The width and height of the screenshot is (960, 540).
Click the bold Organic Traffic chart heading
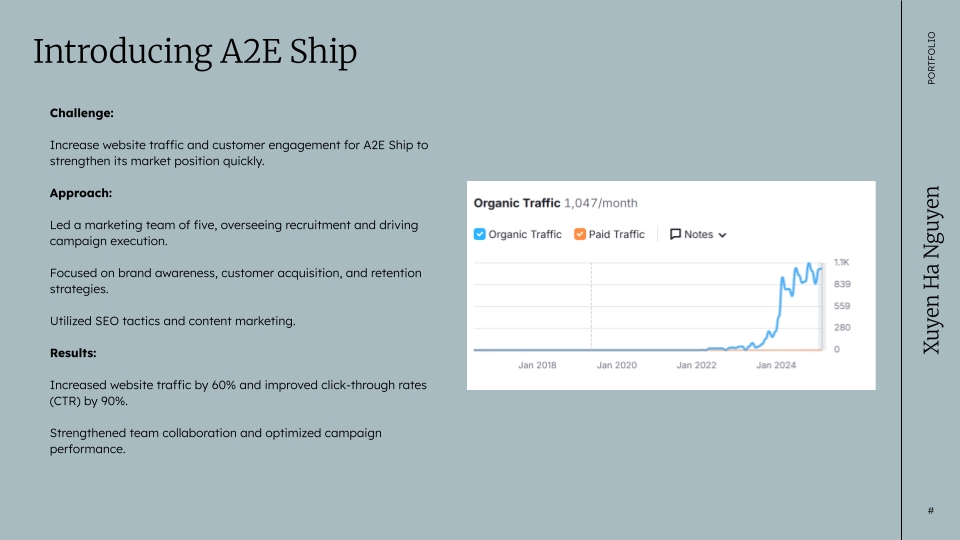pyautogui.click(x=517, y=203)
